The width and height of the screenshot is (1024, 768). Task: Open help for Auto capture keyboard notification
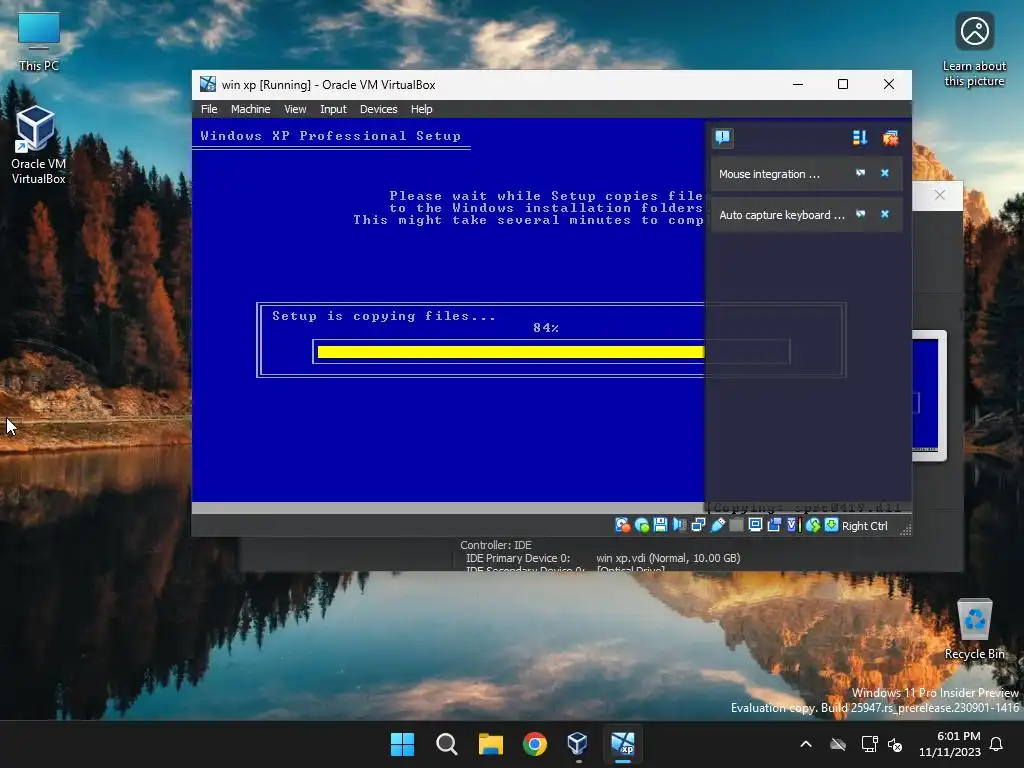click(x=861, y=214)
